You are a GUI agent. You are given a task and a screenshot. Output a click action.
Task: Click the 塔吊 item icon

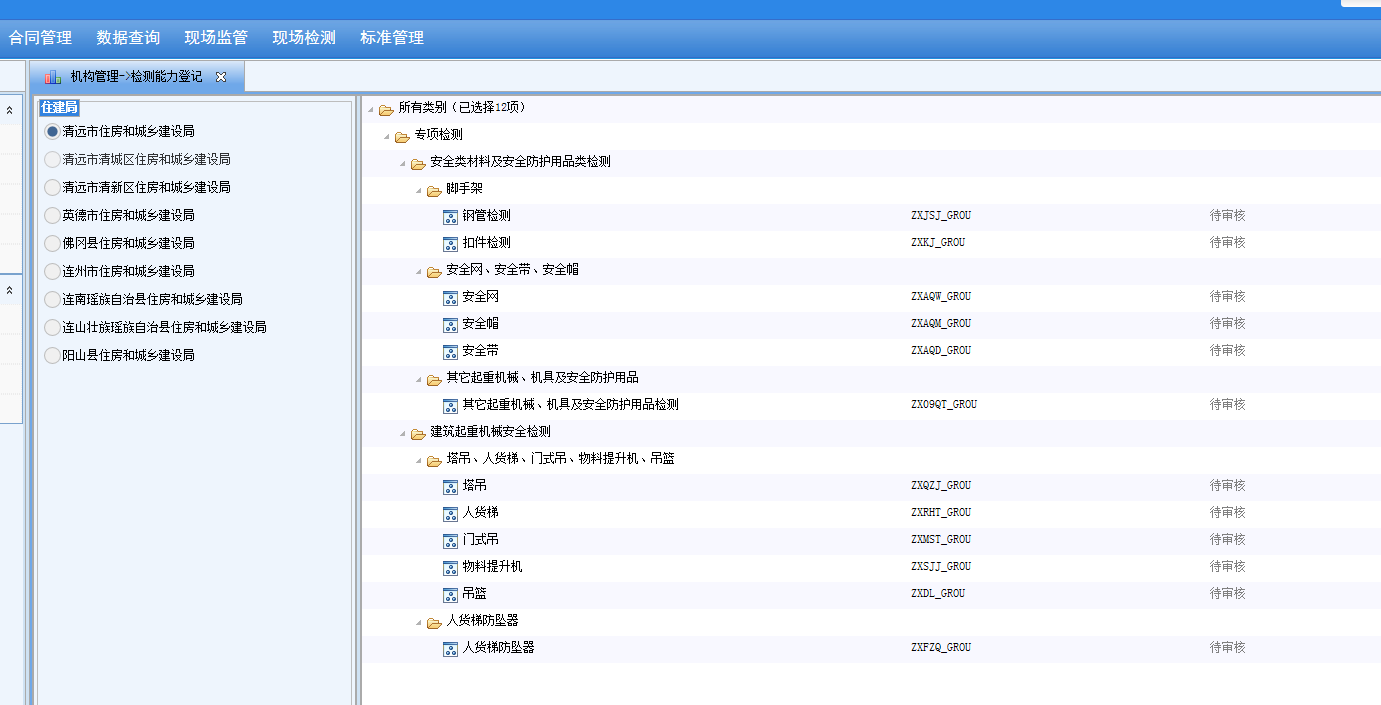(450, 486)
